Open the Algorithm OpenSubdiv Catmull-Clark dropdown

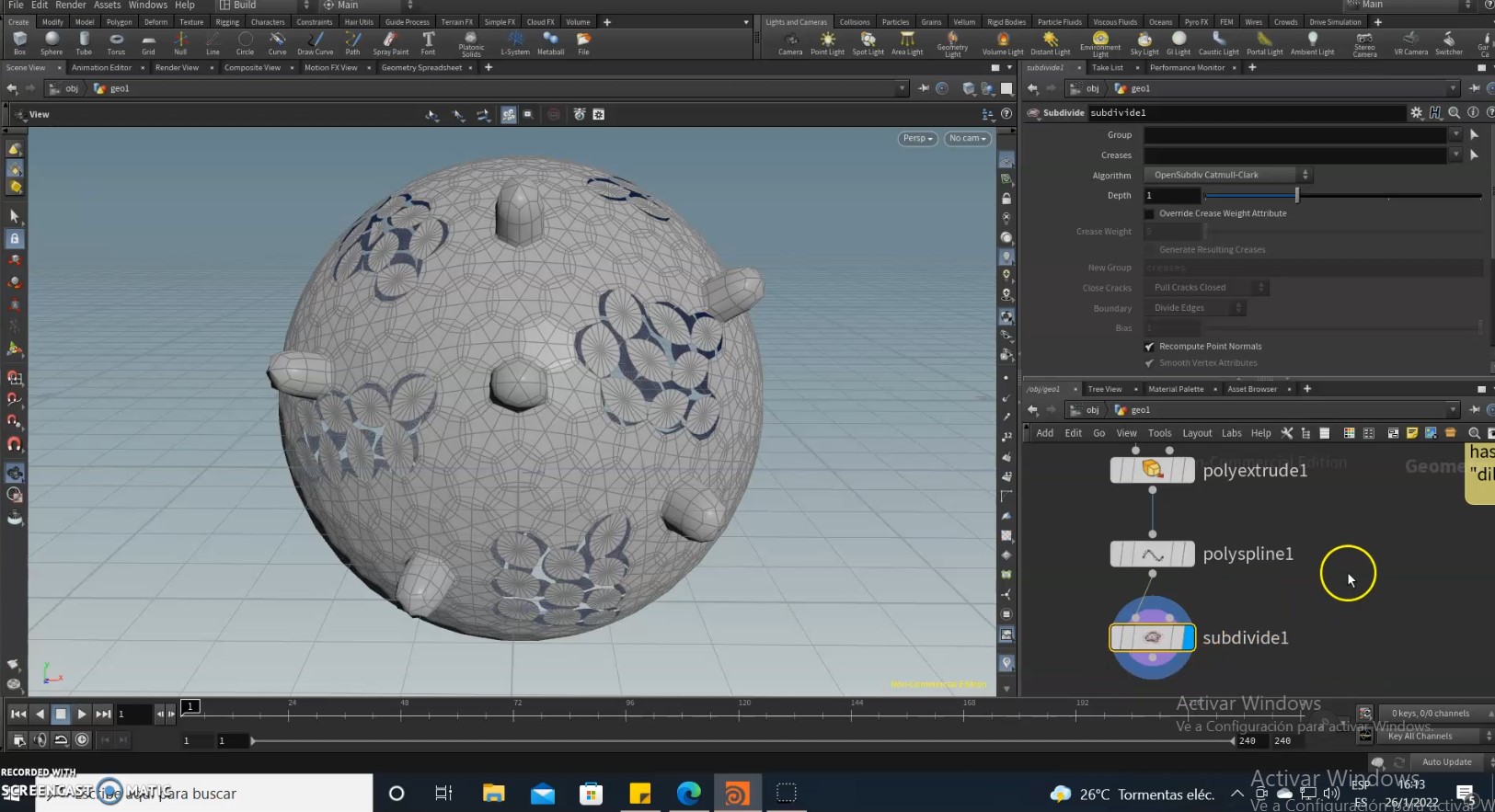tap(1227, 175)
